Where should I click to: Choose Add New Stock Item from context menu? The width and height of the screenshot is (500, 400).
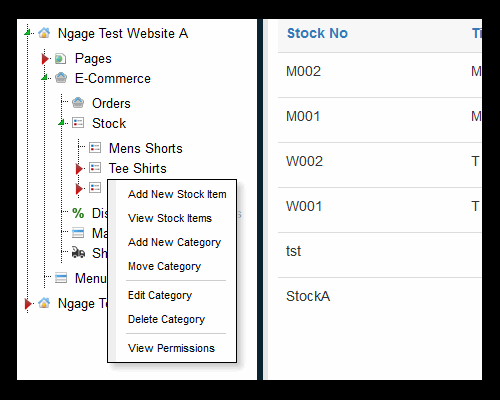[177, 194]
